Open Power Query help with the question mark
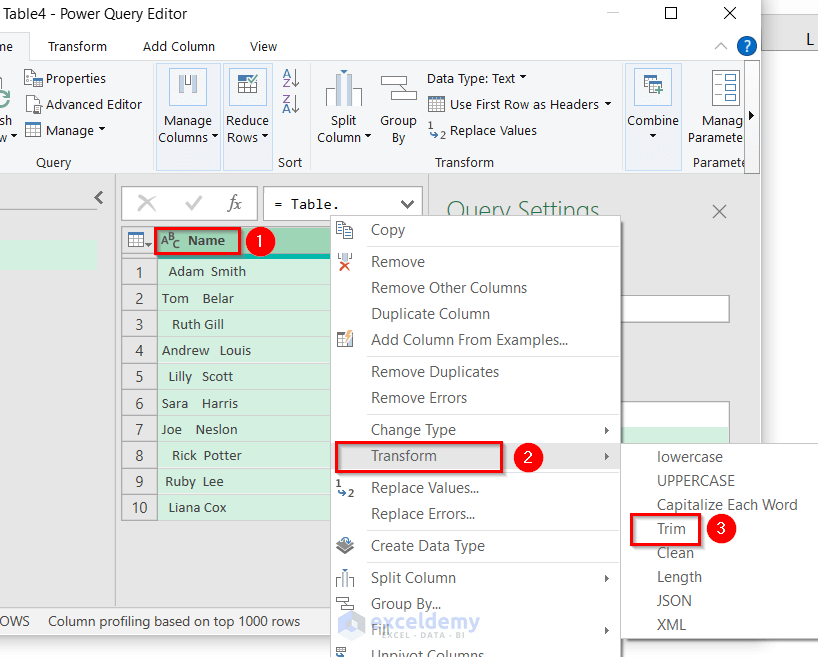The image size is (818, 657). [x=746, y=46]
